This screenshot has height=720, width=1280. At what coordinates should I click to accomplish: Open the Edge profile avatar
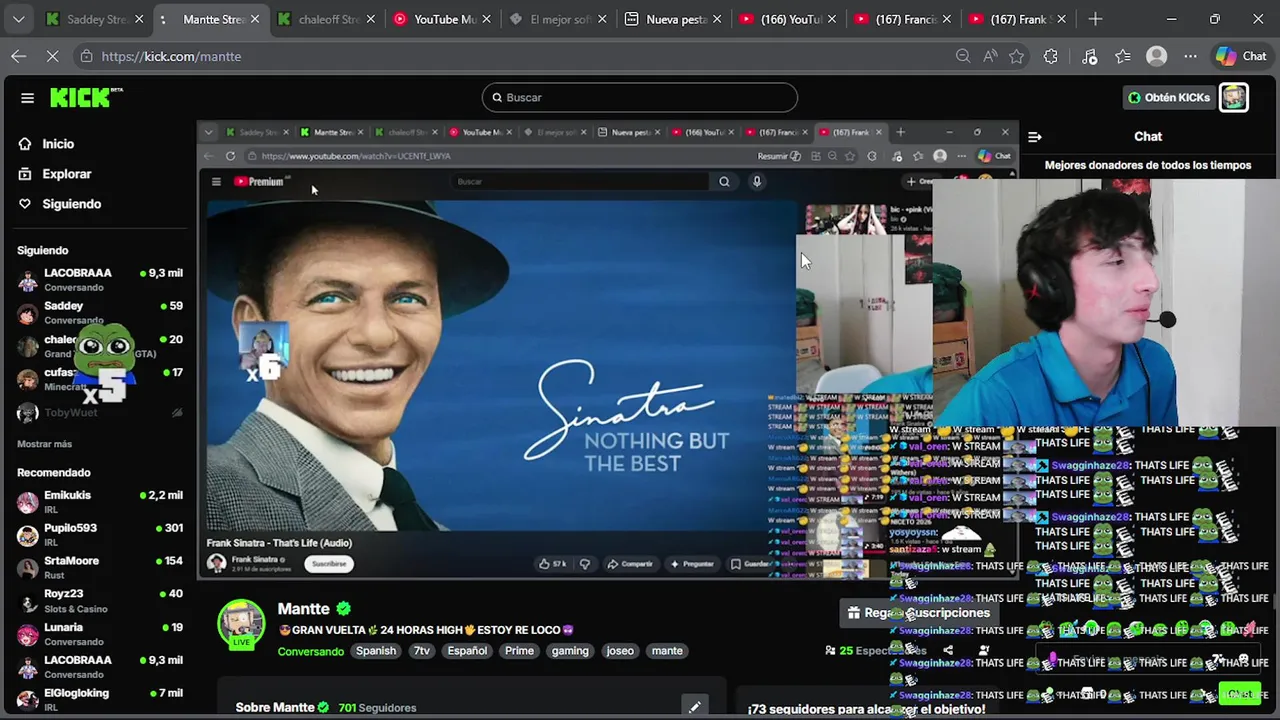point(1157,56)
